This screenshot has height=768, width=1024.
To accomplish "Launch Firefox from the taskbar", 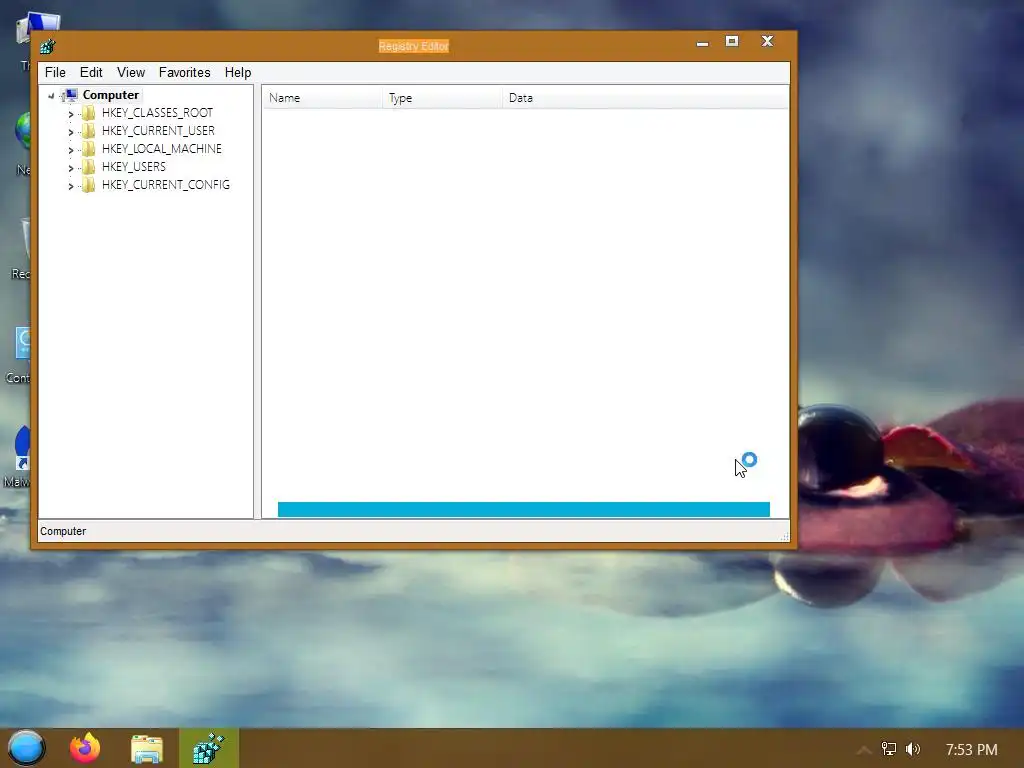I will point(85,748).
